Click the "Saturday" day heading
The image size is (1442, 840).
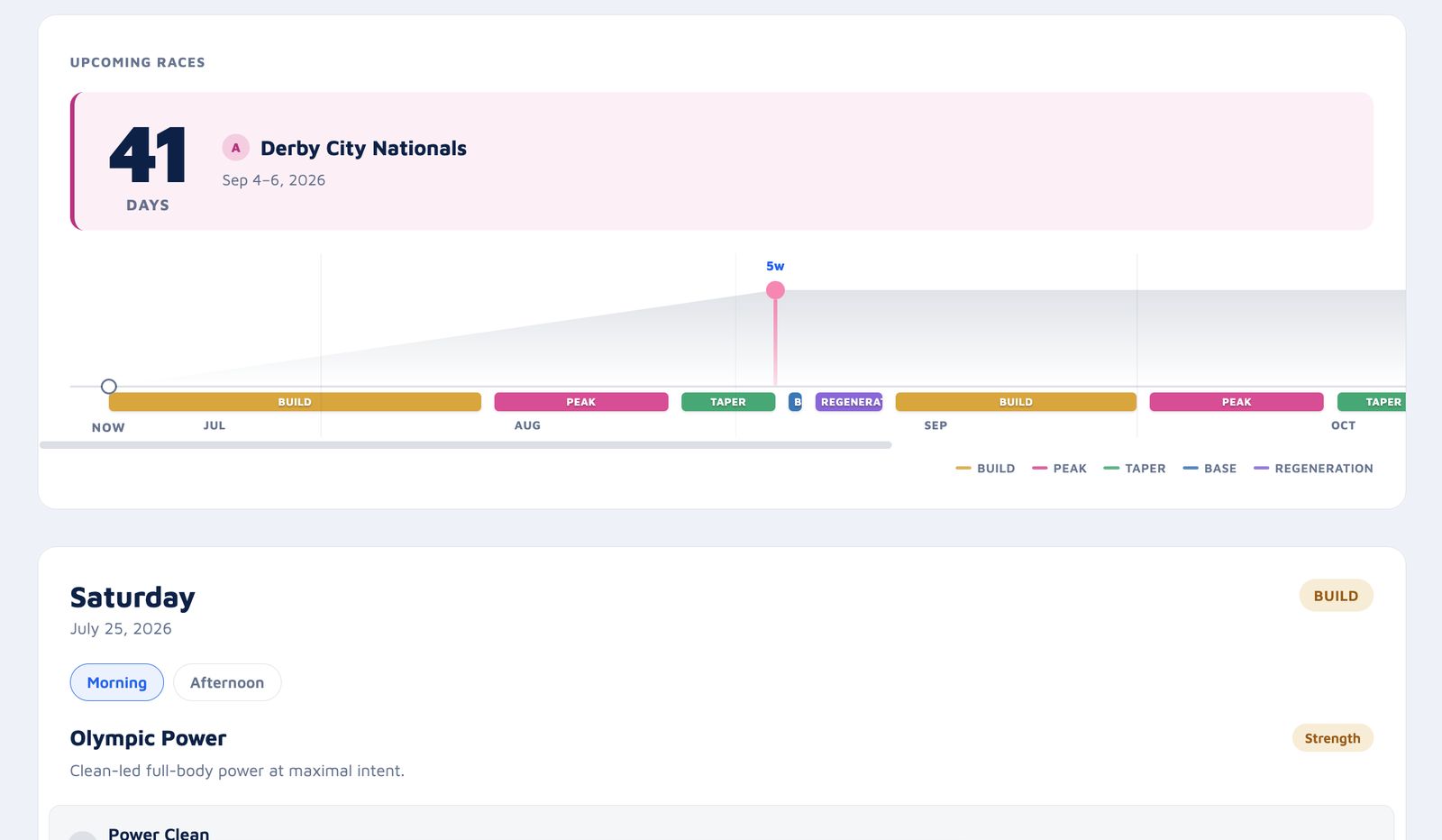coord(132,598)
